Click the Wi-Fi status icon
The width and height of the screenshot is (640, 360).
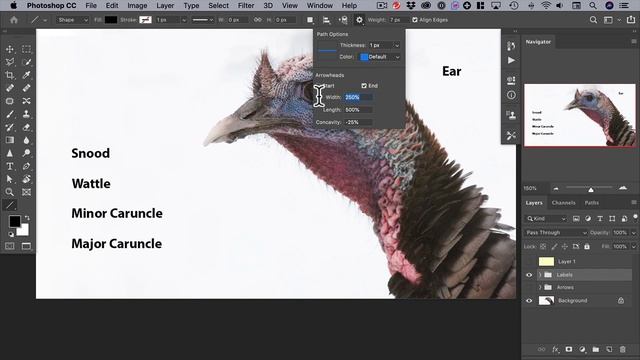click(x=546, y=6)
